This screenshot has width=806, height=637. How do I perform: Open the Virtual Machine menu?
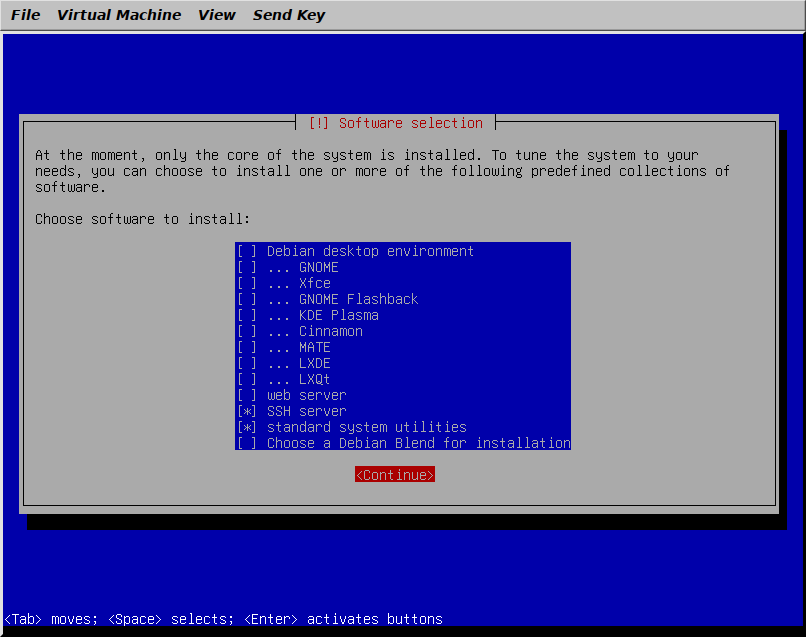click(119, 14)
